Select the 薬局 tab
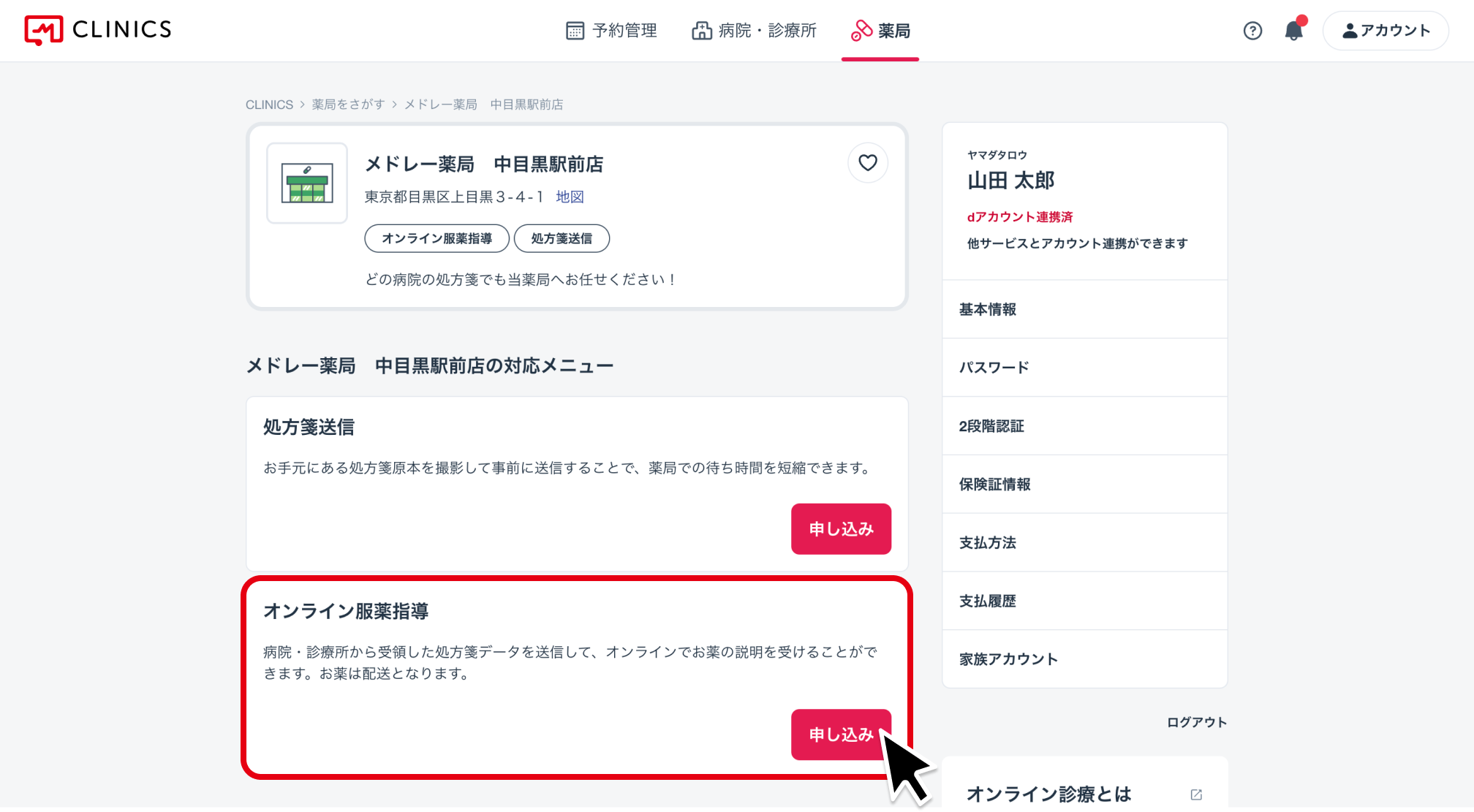This screenshot has width=1474, height=812. [880, 31]
